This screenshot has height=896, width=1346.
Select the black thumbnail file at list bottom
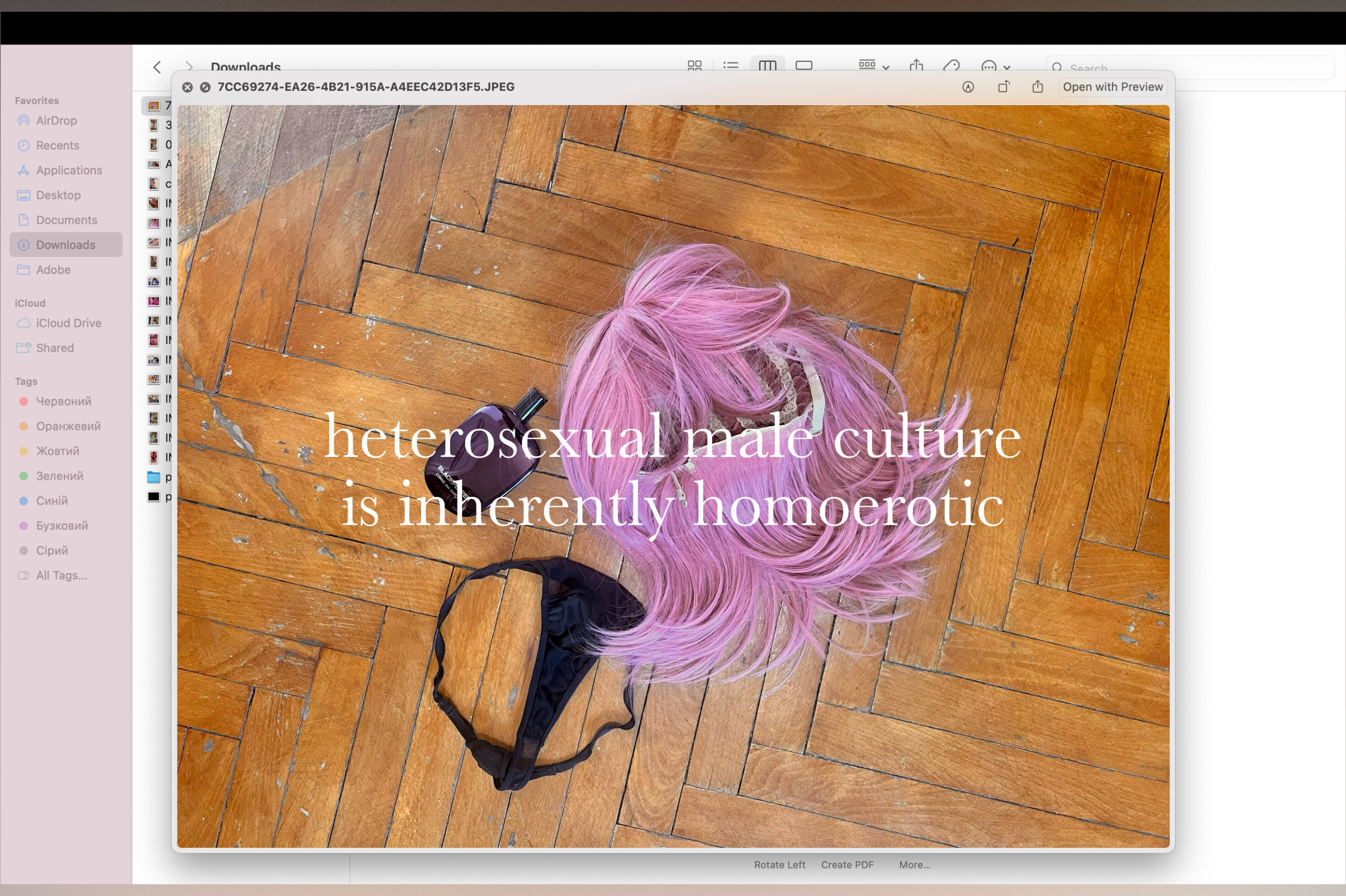pyautogui.click(x=154, y=496)
